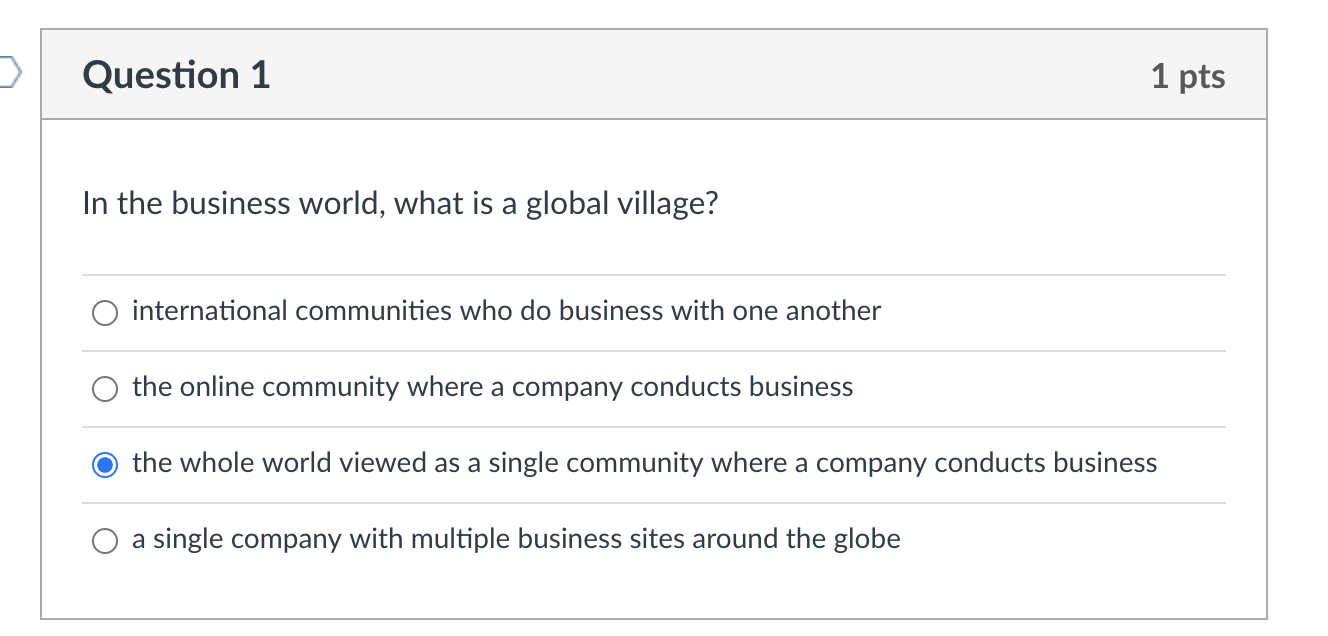1328x636 pixels.
Task: Click the question flag marker on left edge
Action: pos(8,72)
